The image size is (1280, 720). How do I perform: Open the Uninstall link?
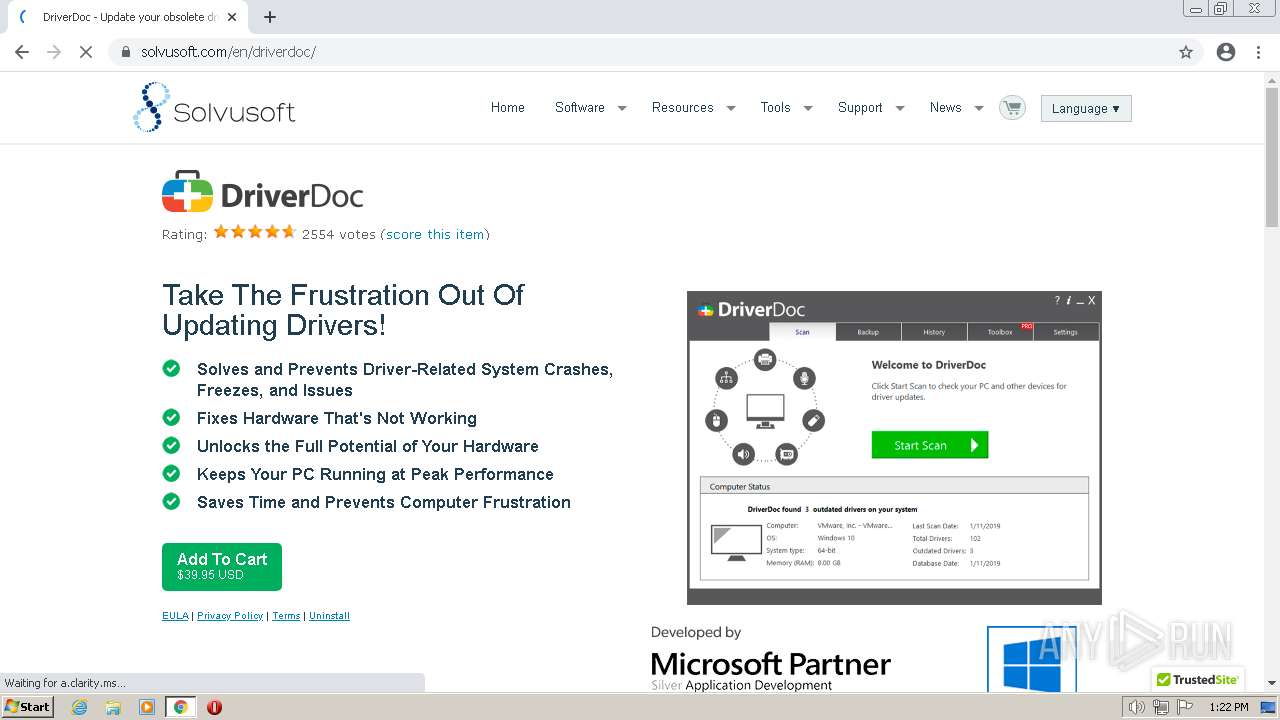tap(329, 616)
